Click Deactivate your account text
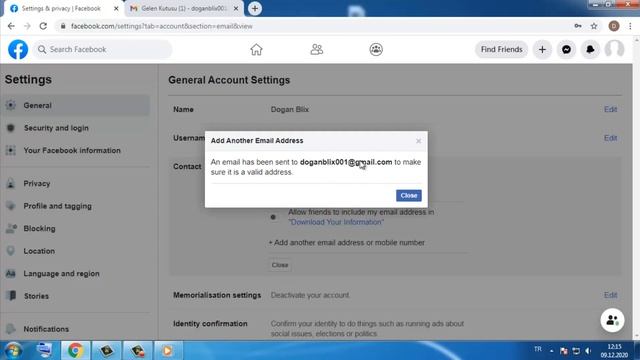 [310, 295]
